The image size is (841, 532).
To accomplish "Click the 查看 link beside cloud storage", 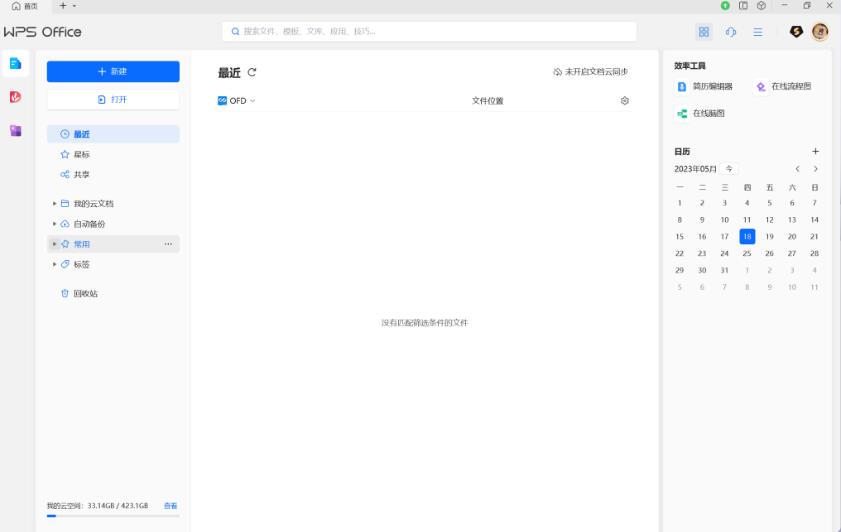I will [171, 506].
